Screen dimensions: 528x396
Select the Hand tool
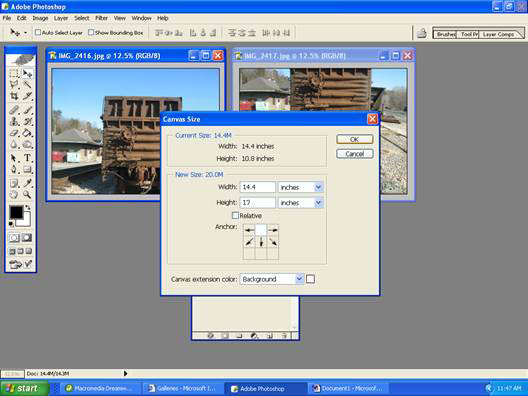tap(14, 195)
